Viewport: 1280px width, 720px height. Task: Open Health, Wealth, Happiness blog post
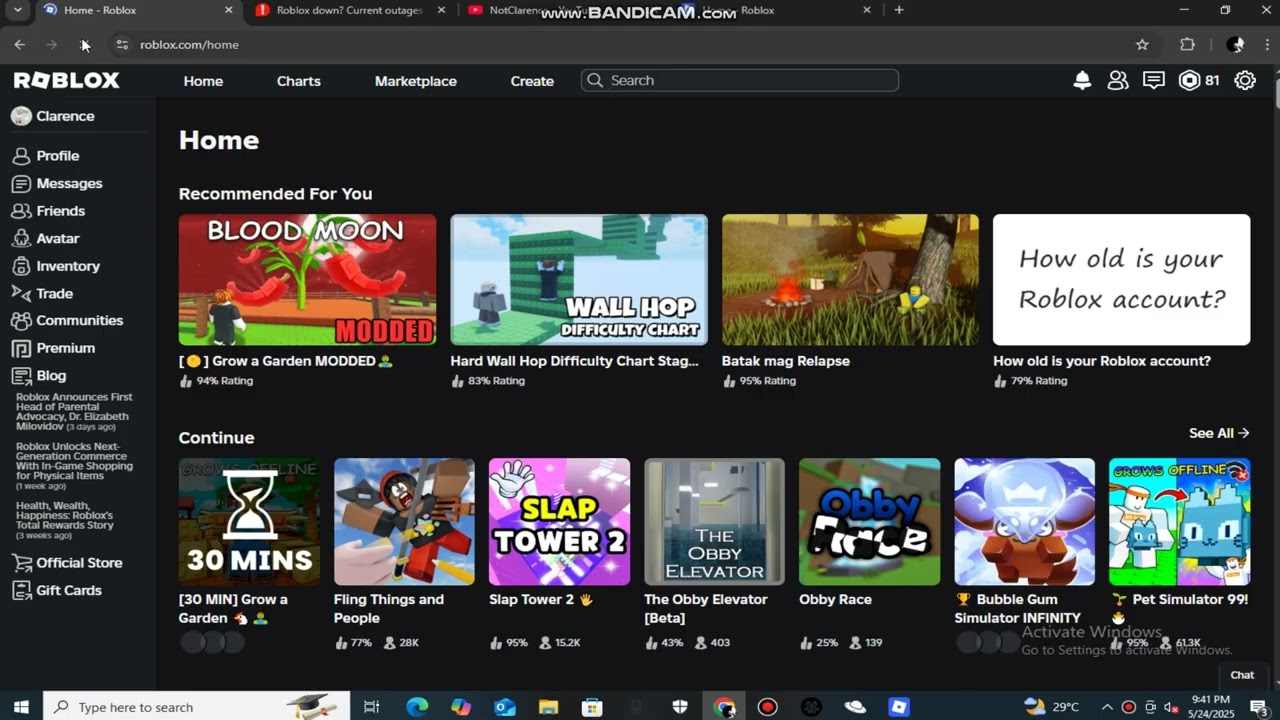(x=65, y=520)
